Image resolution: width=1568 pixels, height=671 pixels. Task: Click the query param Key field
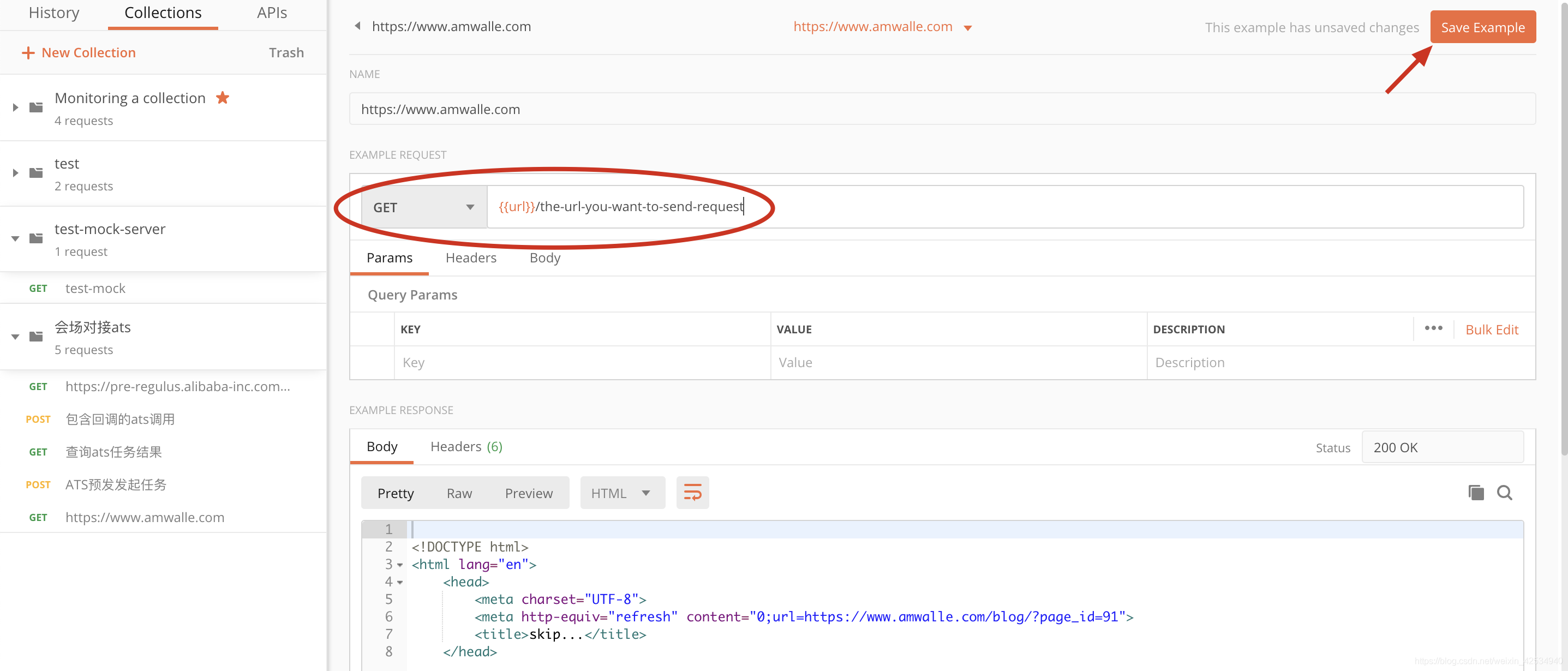pos(582,362)
